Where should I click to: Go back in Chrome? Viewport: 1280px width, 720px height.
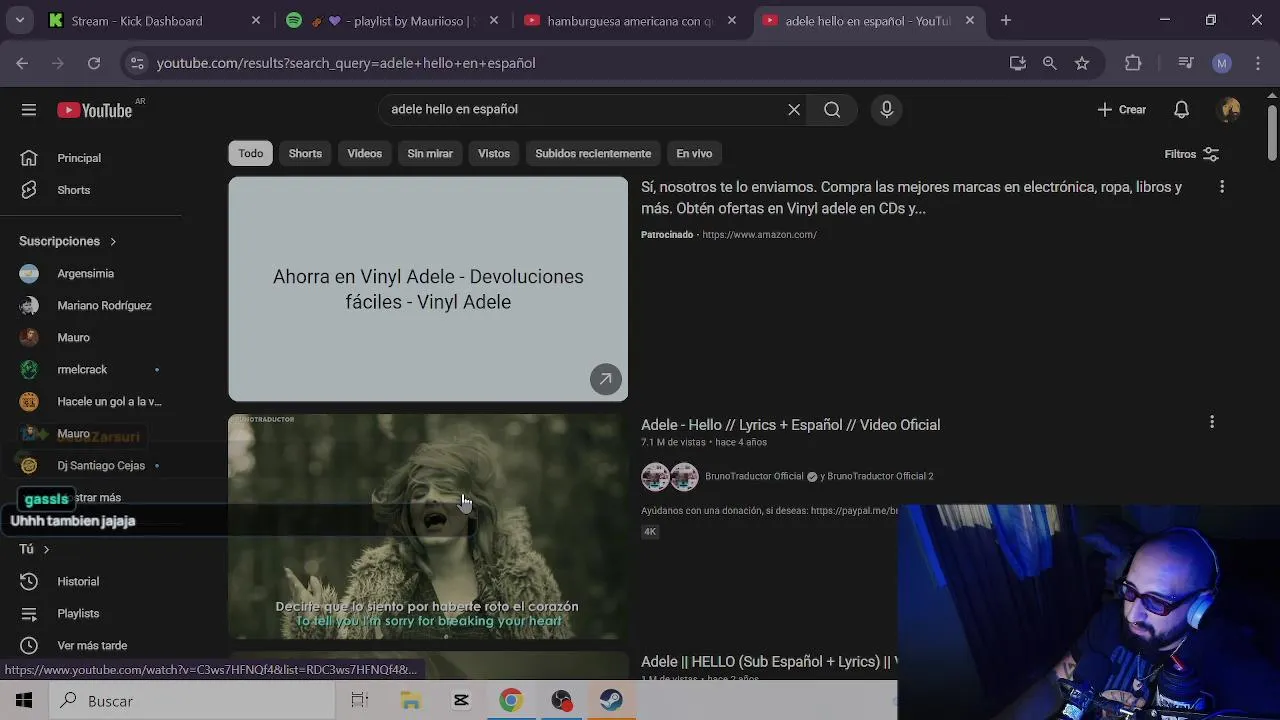pos(22,63)
